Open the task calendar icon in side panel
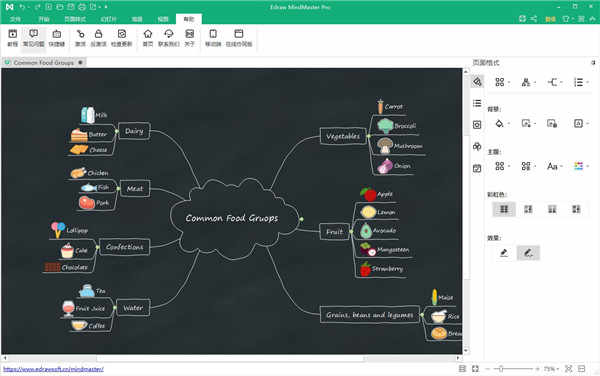The width and height of the screenshot is (600, 376). [477, 168]
